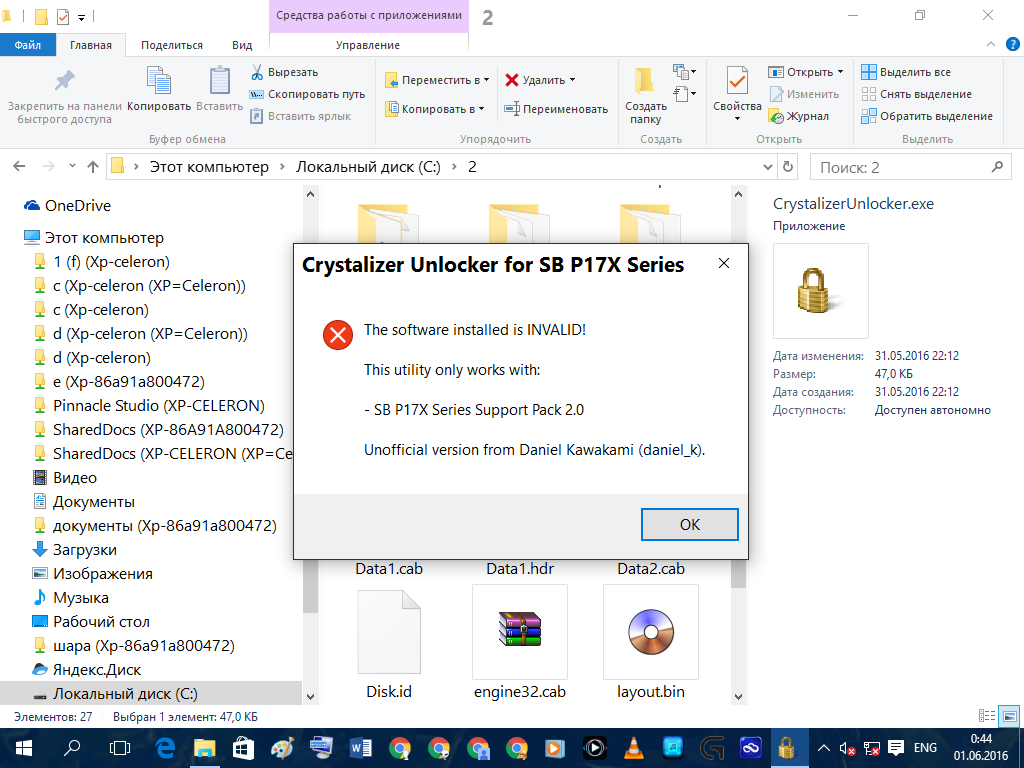Open the Windows Store taskbar icon
Viewport: 1024px width, 768px height.
(243, 748)
